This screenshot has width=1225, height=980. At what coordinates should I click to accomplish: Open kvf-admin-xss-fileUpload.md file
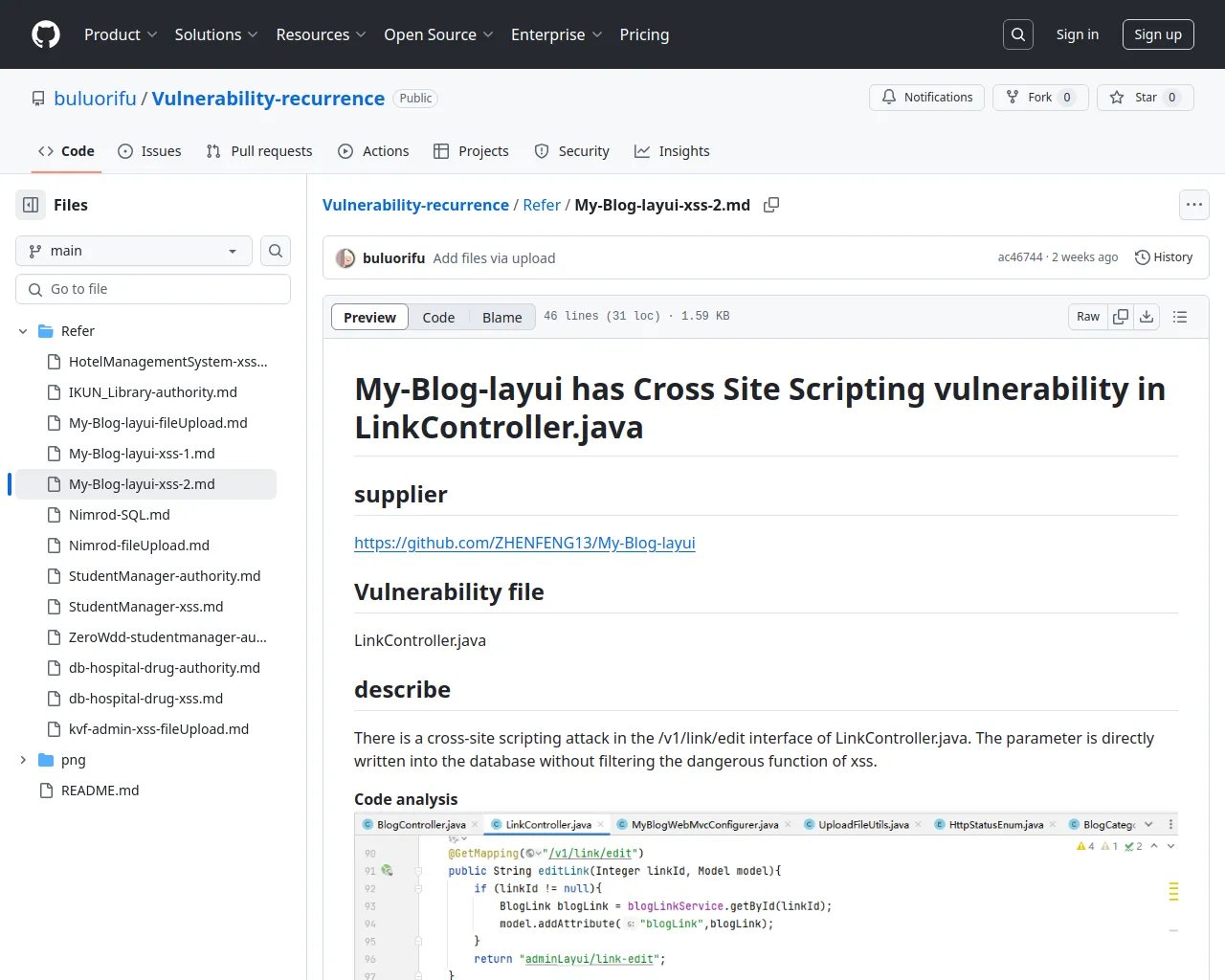tap(158, 729)
